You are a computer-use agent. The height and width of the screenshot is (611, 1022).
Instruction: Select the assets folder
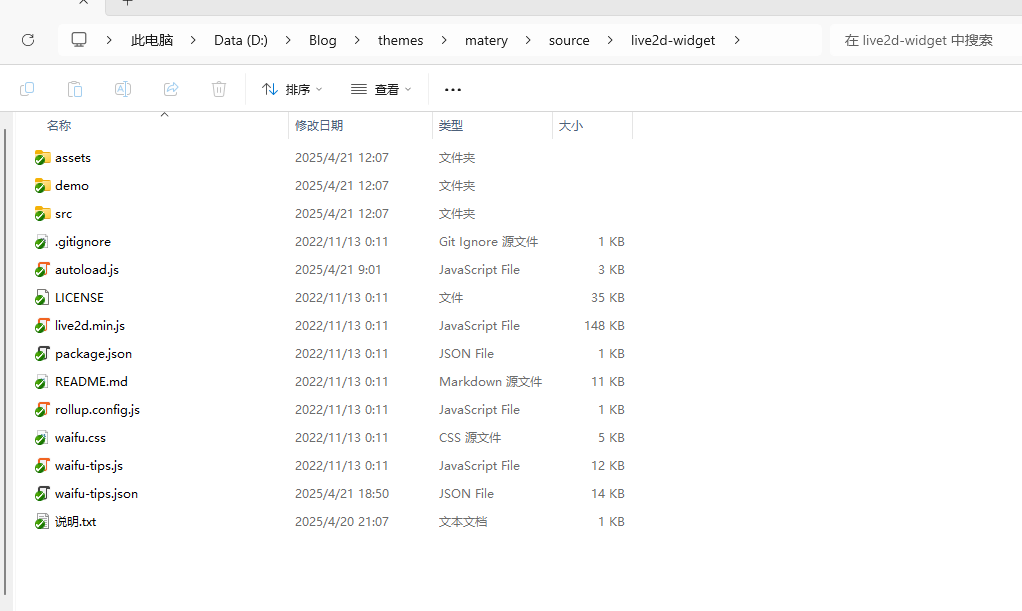73,158
